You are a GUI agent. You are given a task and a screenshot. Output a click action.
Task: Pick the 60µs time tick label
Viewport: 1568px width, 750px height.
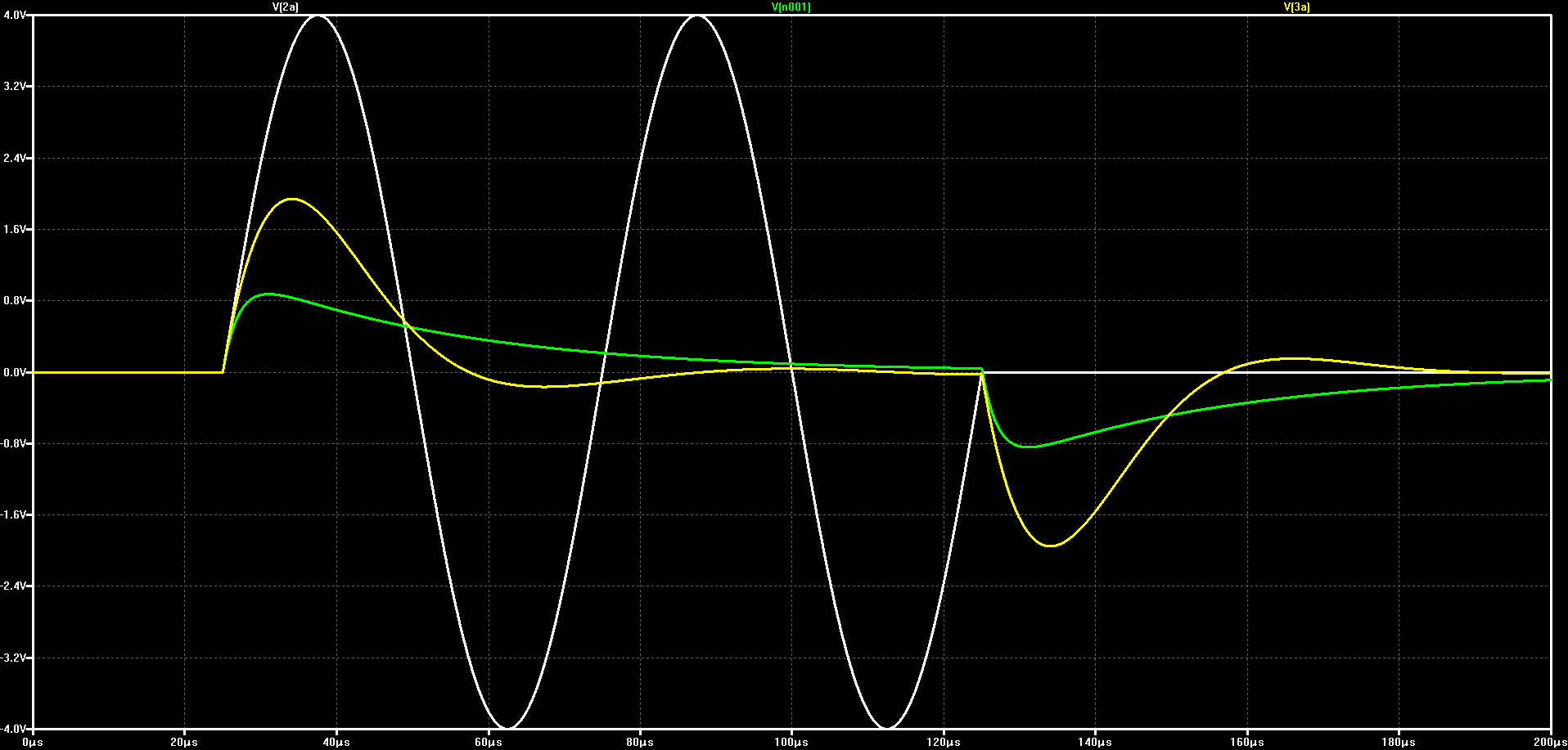coord(488,742)
